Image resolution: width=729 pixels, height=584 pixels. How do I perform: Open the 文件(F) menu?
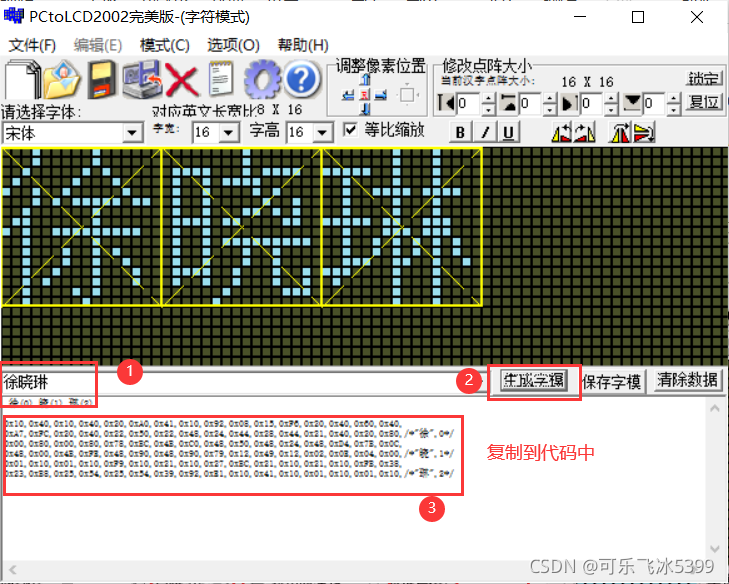pyautogui.click(x=32, y=45)
